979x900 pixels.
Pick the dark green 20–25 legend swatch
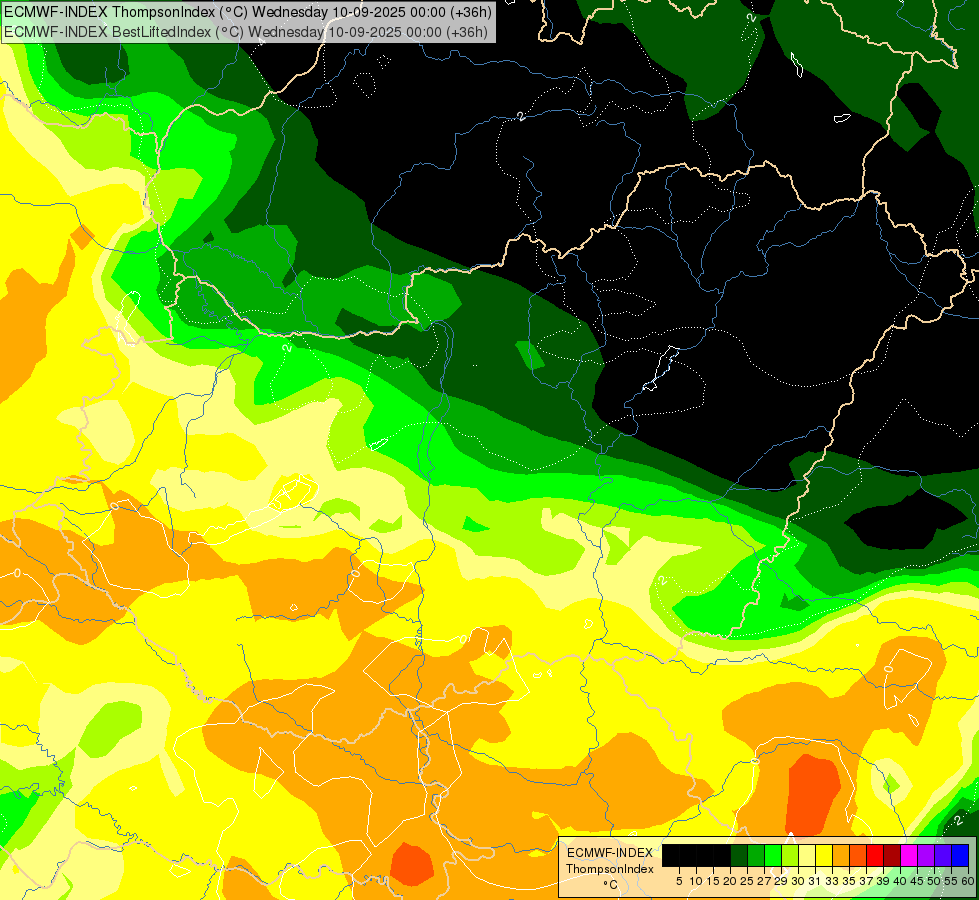[x=739, y=855]
